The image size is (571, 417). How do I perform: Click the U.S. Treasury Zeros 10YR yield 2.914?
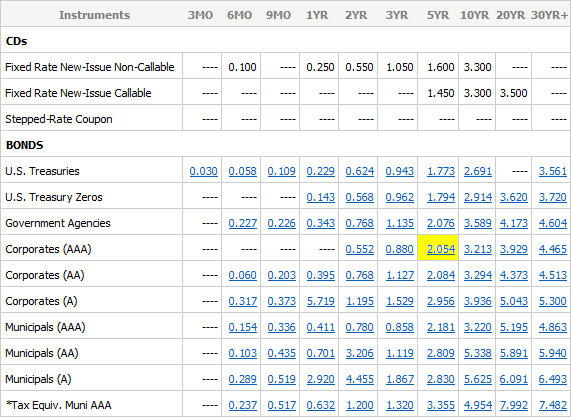(x=478, y=197)
